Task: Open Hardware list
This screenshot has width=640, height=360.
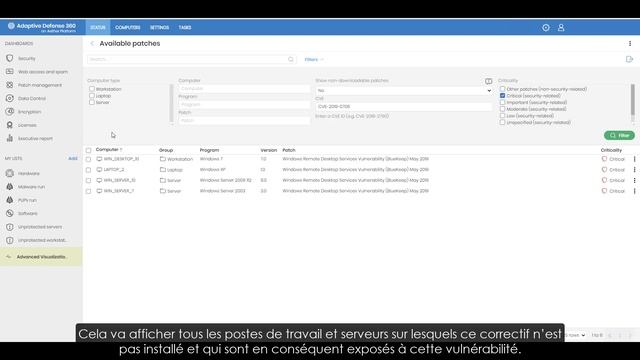Action: click(29, 173)
